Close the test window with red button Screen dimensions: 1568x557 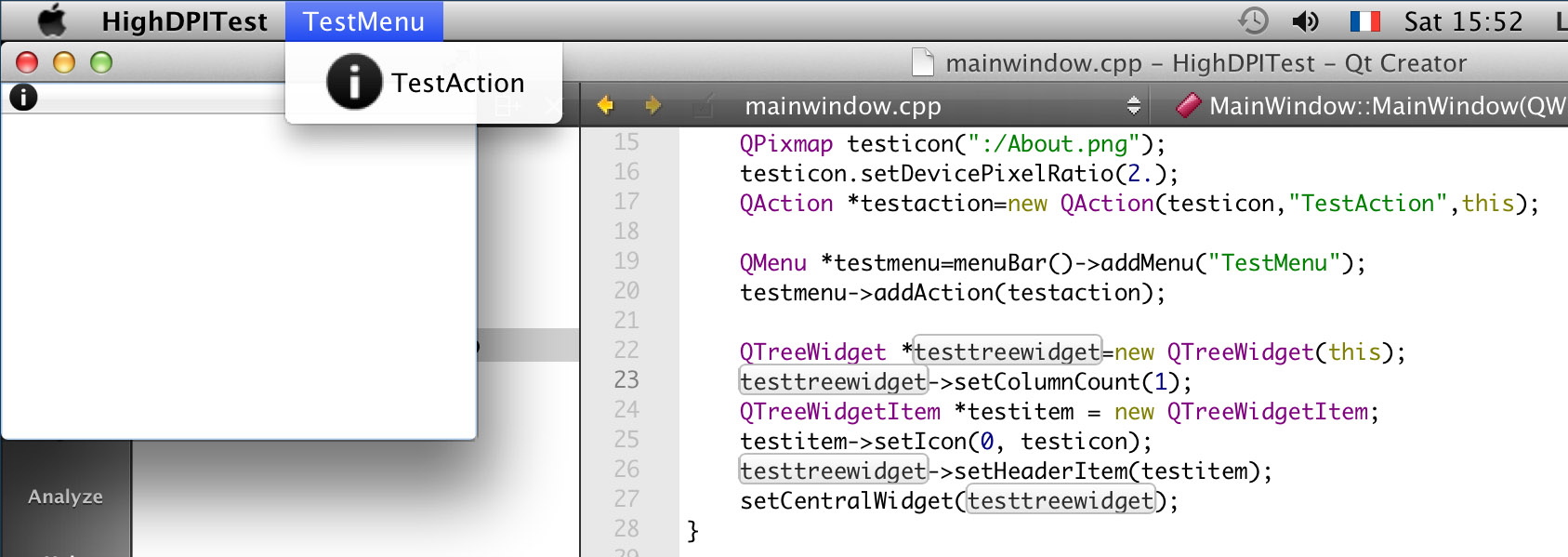[27, 62]
